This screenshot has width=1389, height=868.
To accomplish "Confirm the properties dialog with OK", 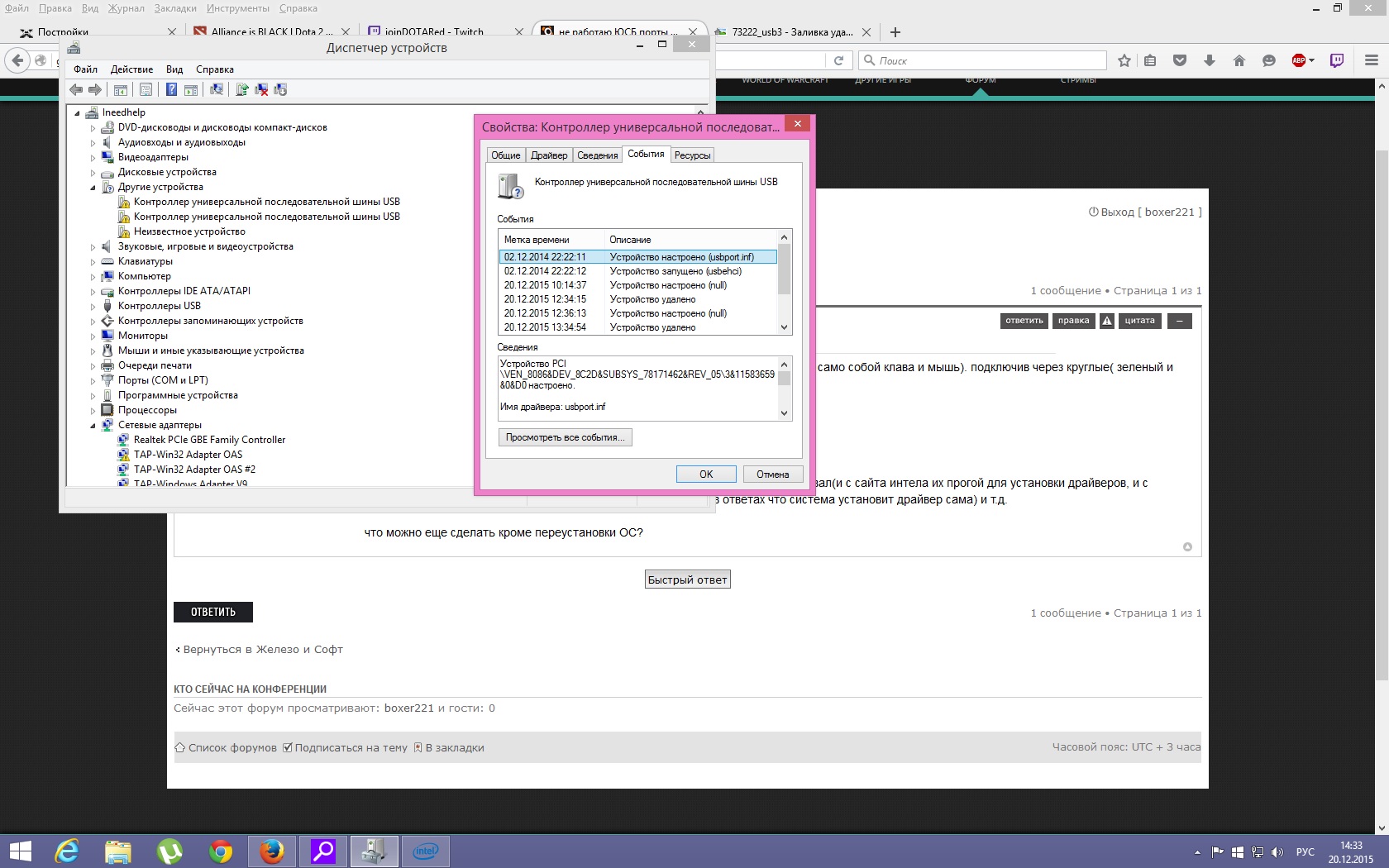I will pos(706,475).
